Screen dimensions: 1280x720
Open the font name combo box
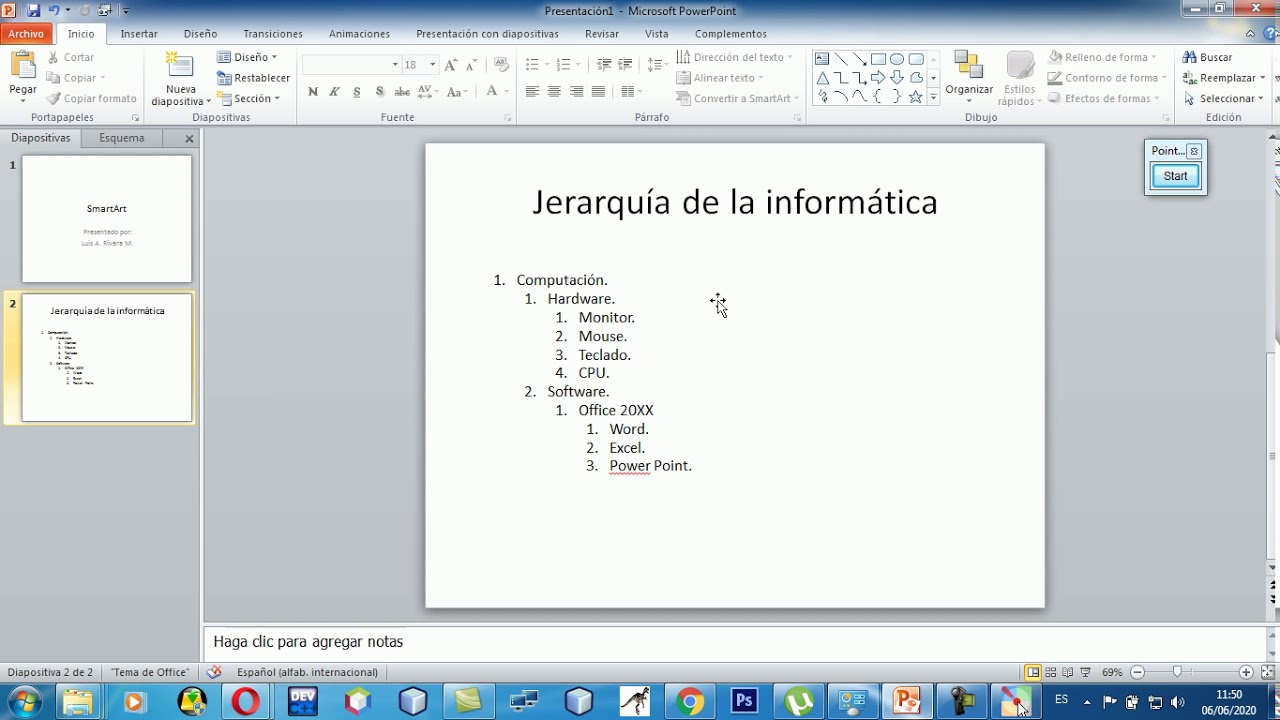(351, 65)
